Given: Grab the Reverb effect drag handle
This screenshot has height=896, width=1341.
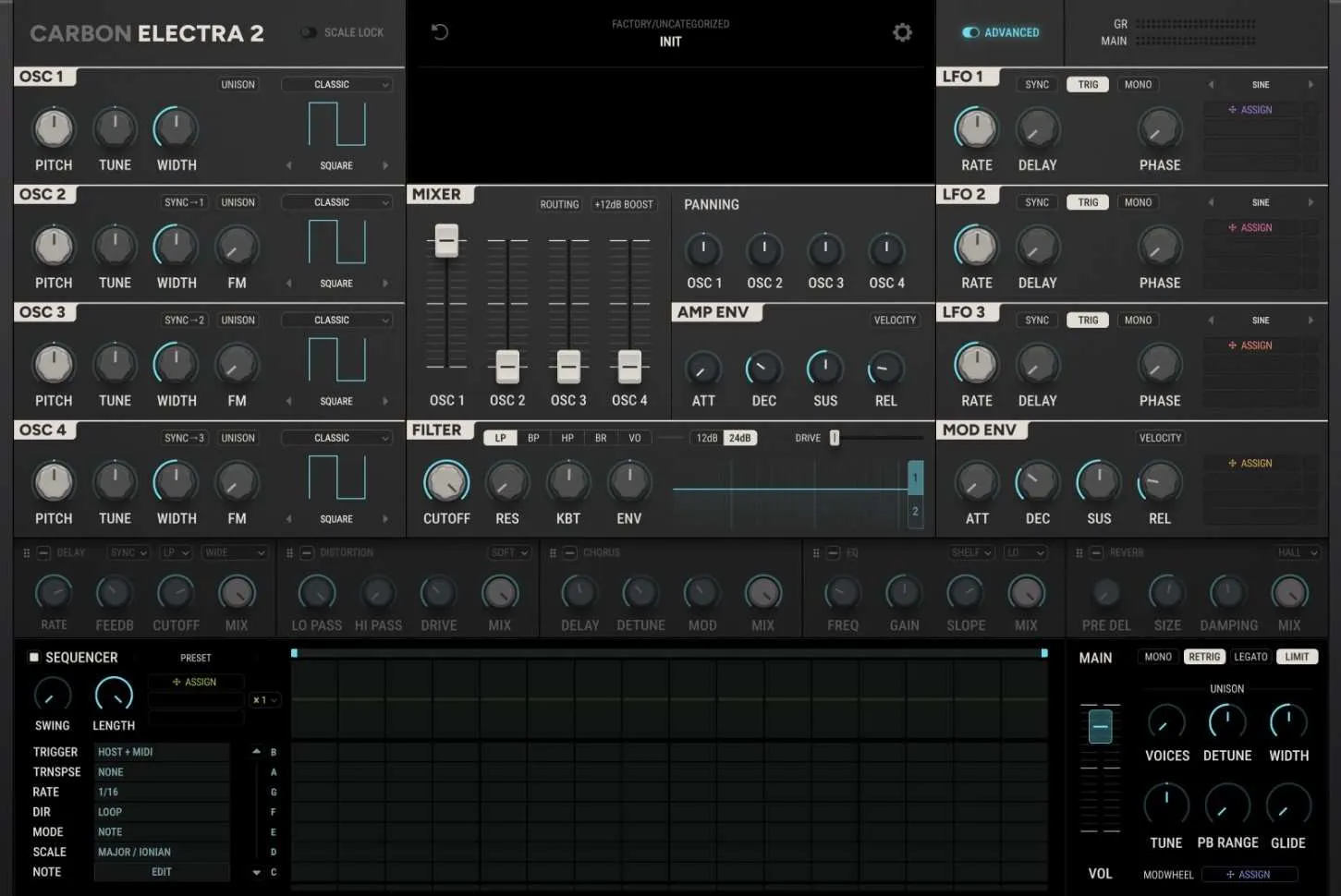Looking at the screenshot, I should point(1079,552).
